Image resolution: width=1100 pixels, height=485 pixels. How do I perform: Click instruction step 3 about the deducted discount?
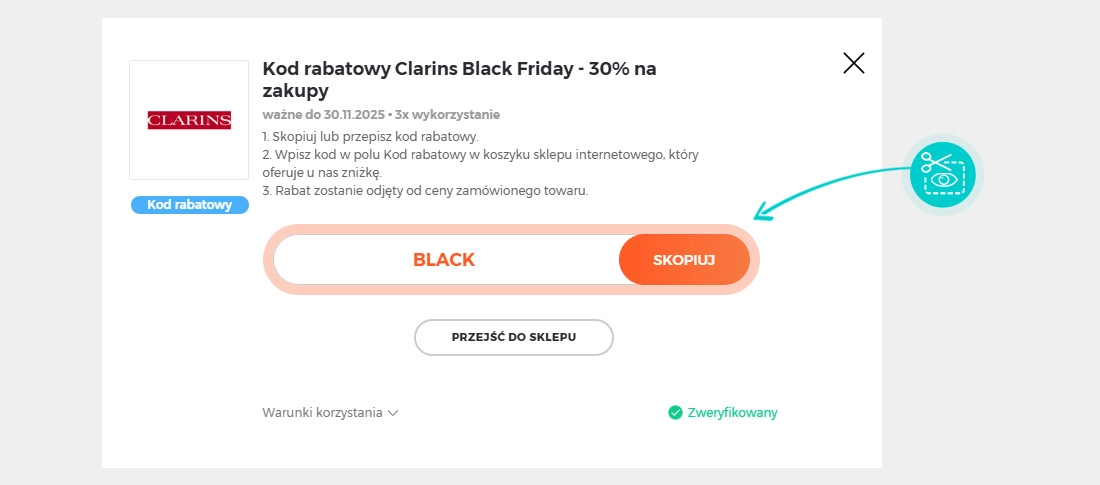425,190
